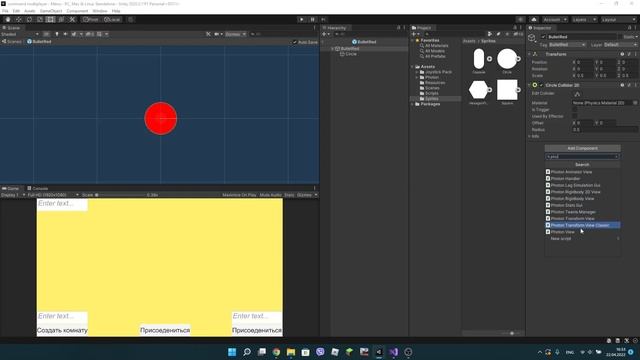Lock the Hierarchy panel
Screen dimensions: 640x360
(399, 28)
